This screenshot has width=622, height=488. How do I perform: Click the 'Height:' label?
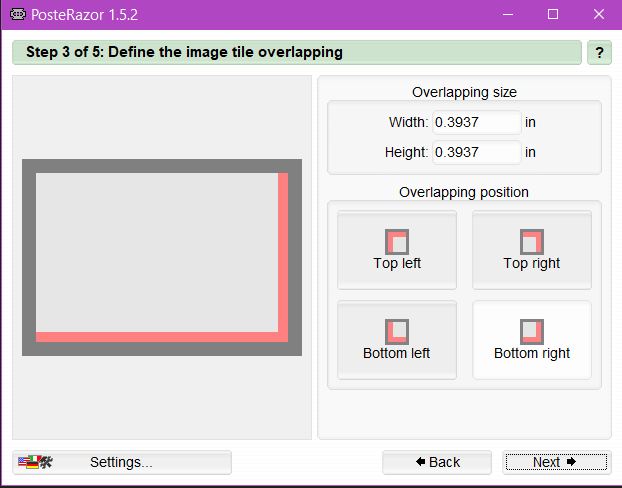coord(406,152)
